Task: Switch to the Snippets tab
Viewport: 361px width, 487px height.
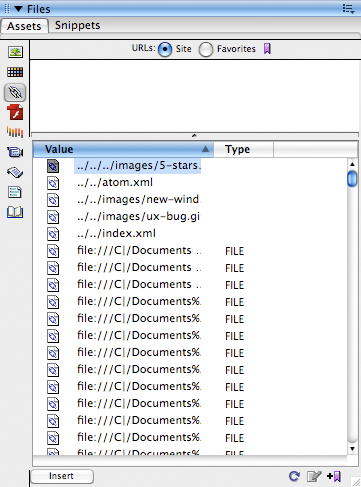Action: coord(77,25)
